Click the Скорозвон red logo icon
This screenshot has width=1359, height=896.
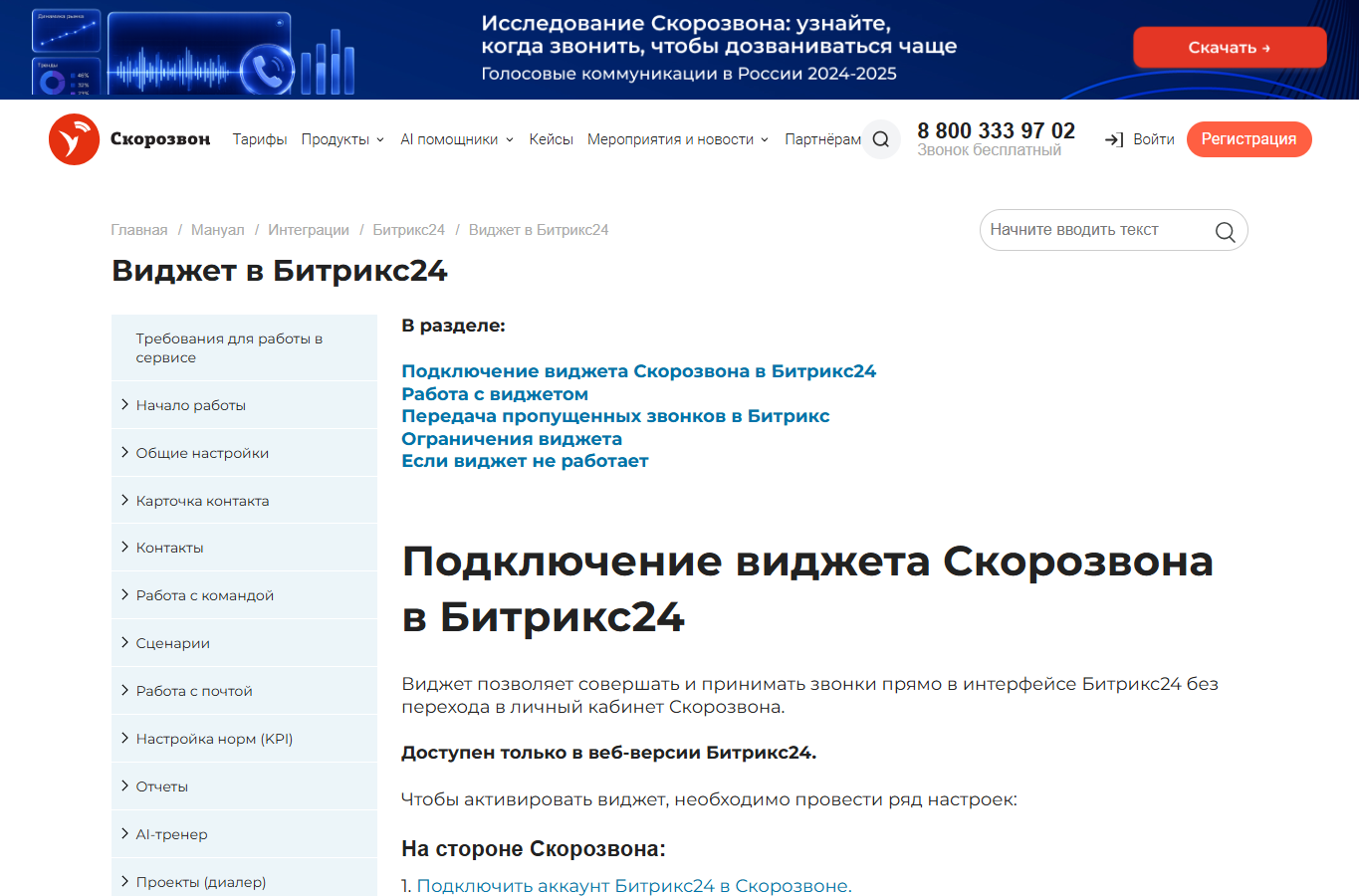click(74, 139)
